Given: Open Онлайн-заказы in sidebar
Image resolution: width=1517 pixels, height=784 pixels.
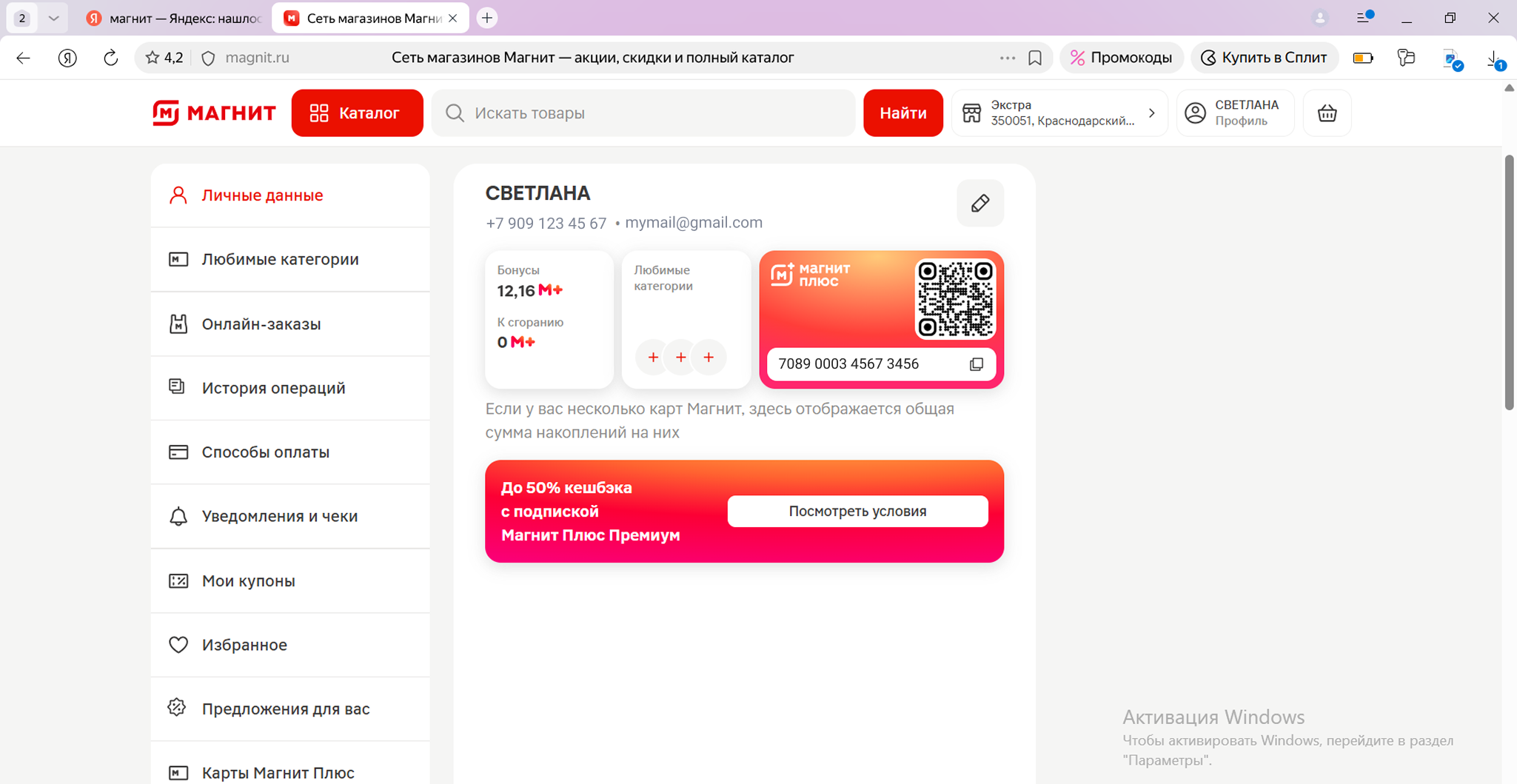Looking at the screenshot, I should 261,324.
